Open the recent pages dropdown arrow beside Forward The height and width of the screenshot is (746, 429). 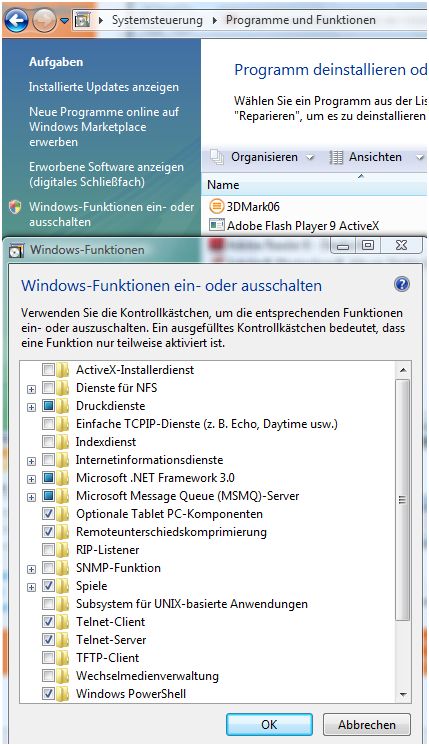(x=64, y=21)
